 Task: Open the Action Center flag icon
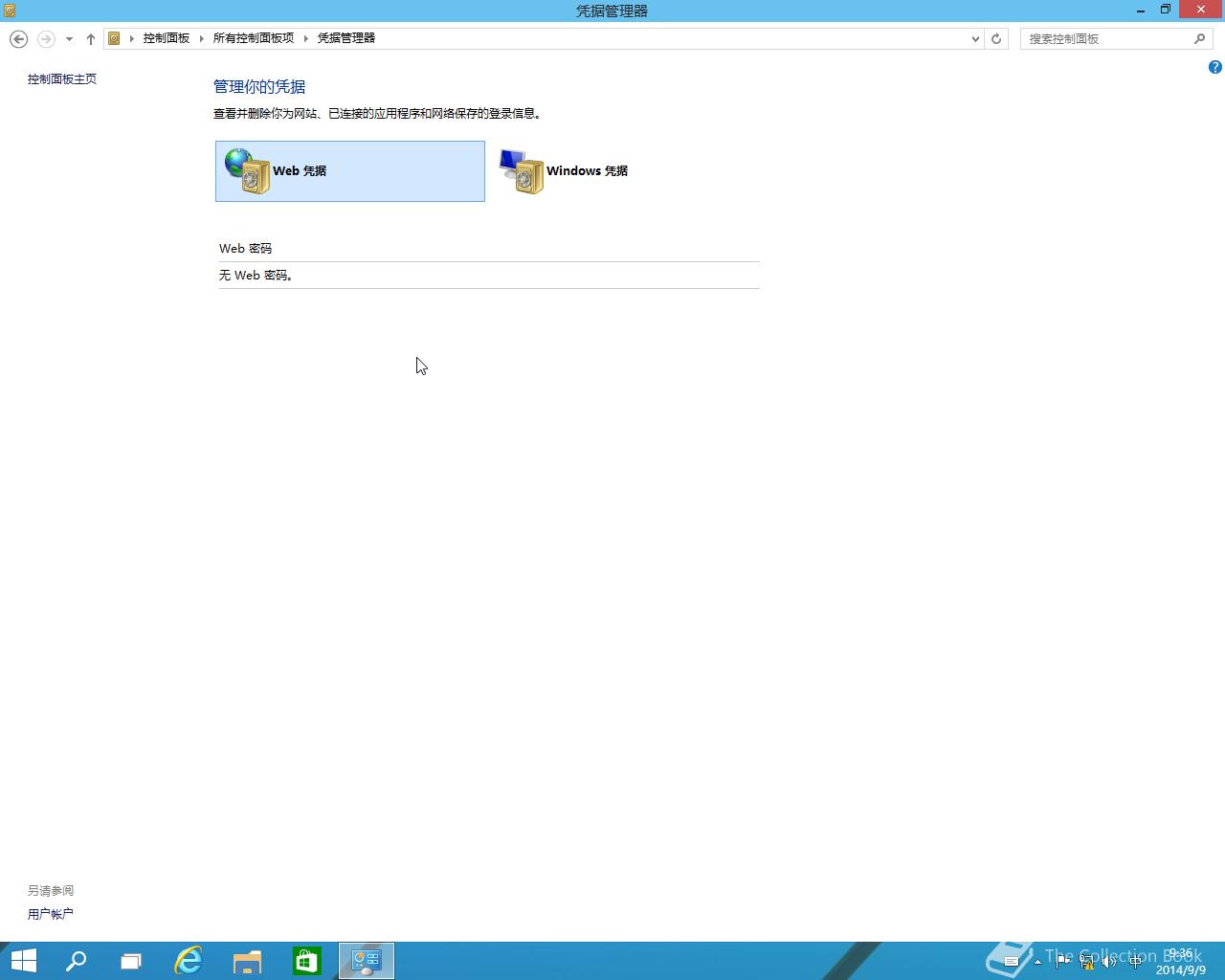click(x=1062, y=962)
